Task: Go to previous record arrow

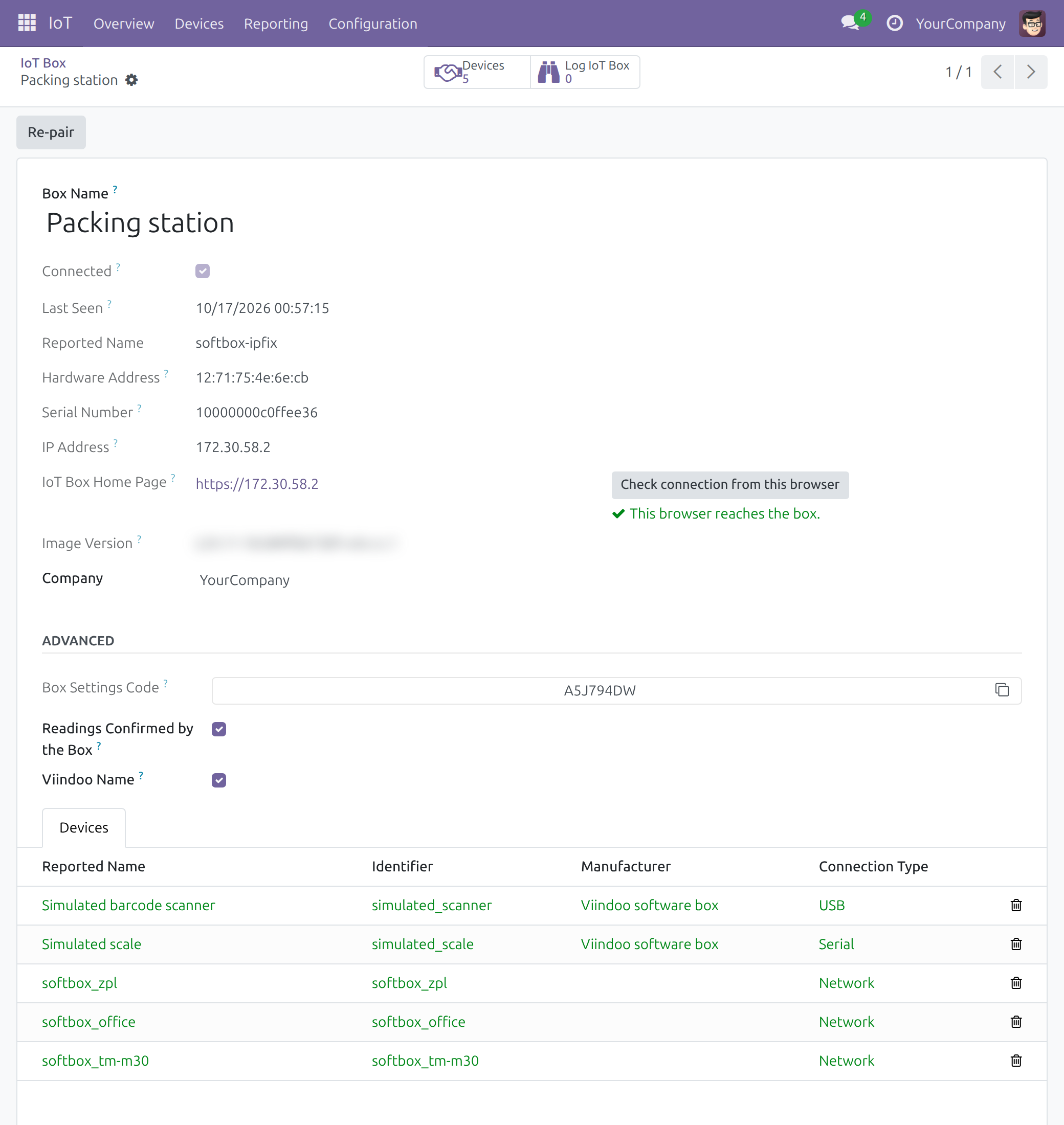Action: pos(997,72)
